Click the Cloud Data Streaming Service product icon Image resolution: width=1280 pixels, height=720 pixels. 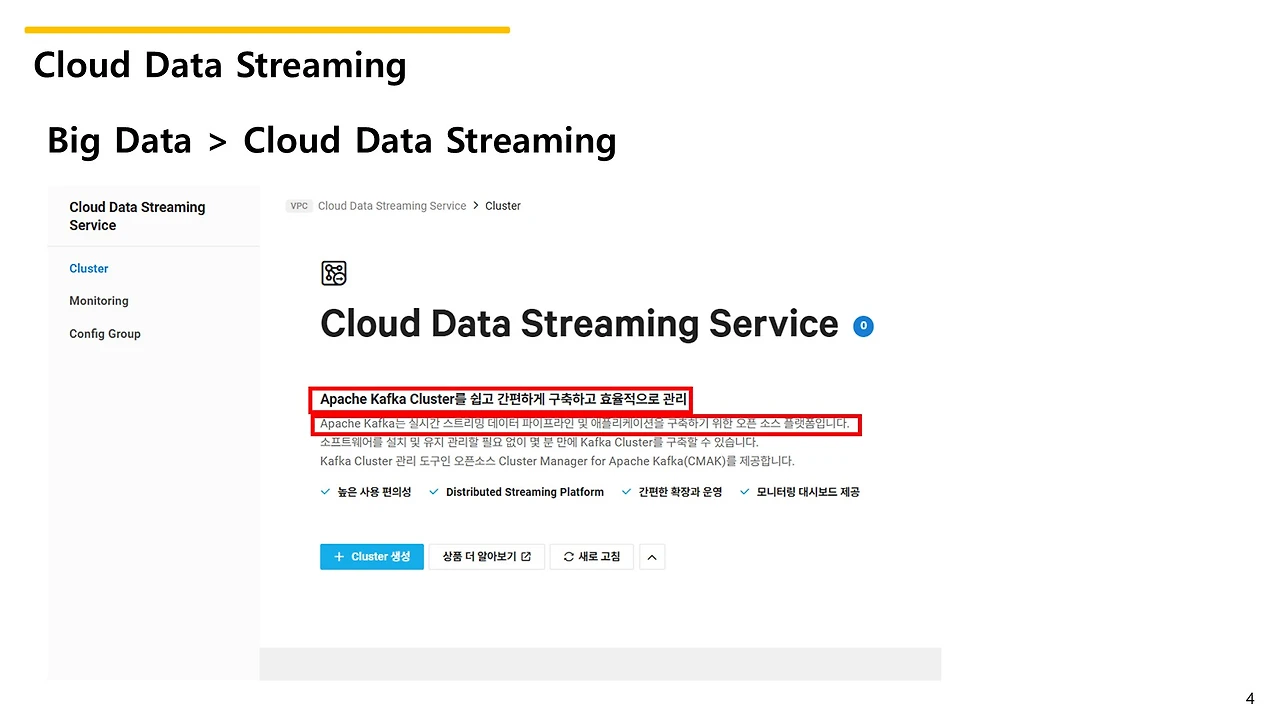334,273
